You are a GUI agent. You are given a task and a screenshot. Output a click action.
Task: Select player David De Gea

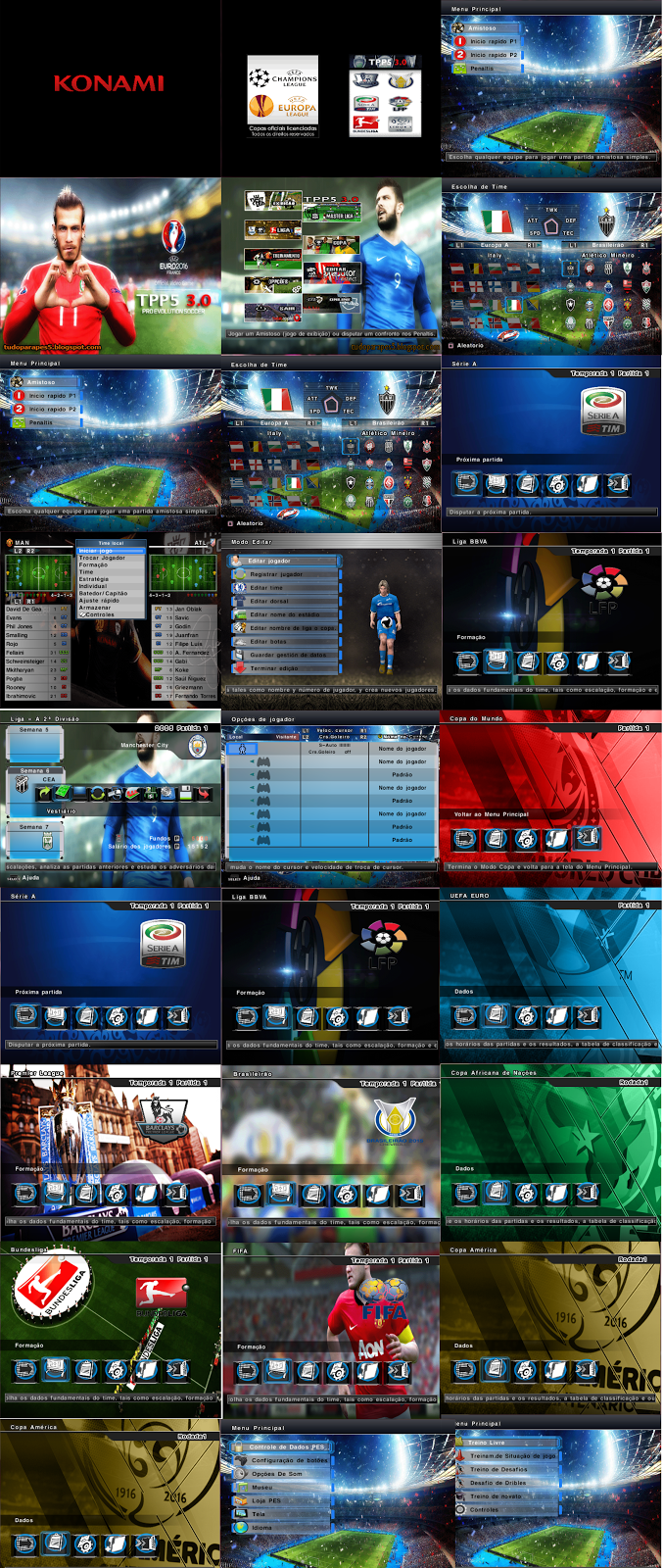click(x=36, y=609)
